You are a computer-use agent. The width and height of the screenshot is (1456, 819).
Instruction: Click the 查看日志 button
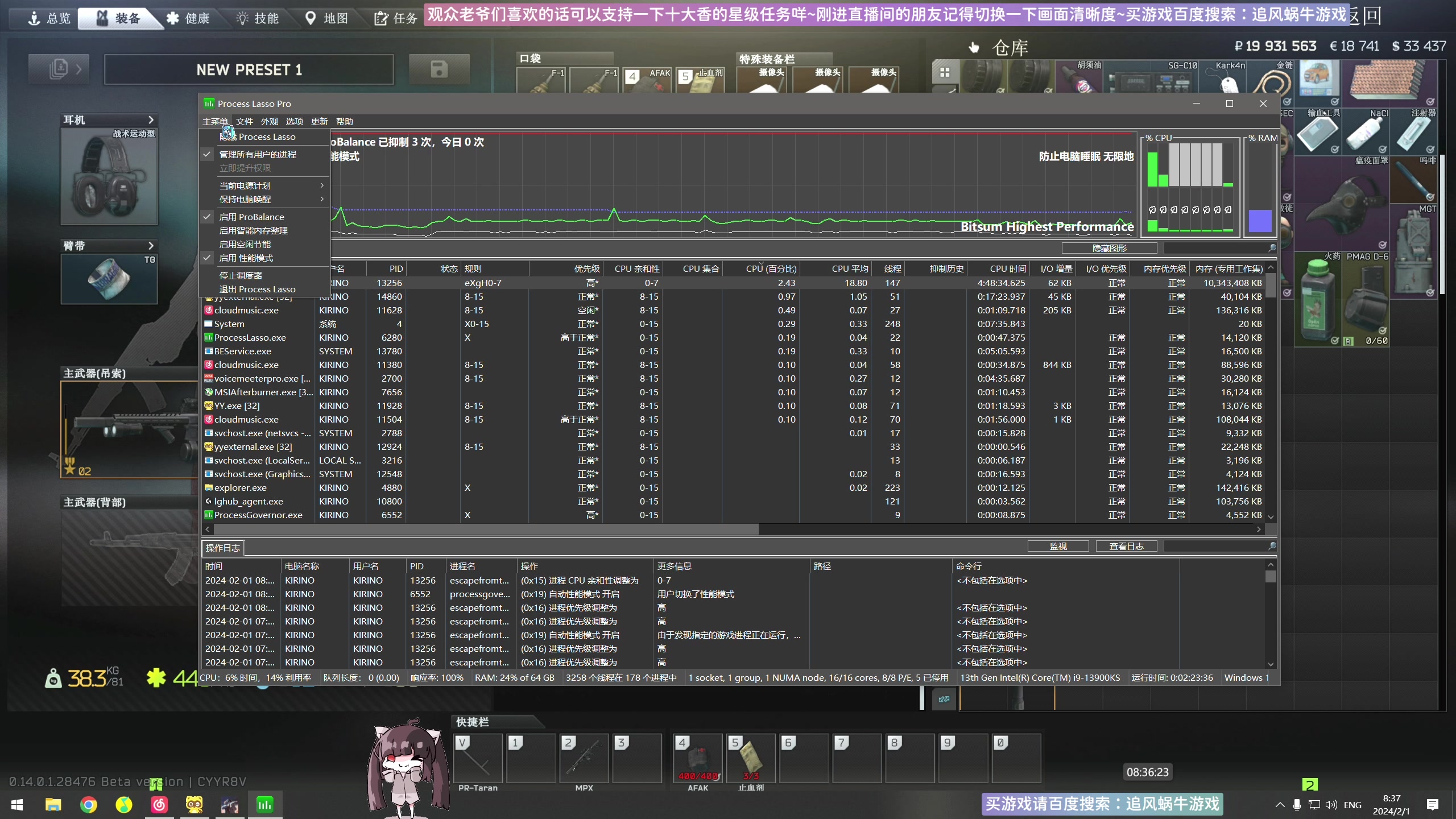coord(1126,546)
